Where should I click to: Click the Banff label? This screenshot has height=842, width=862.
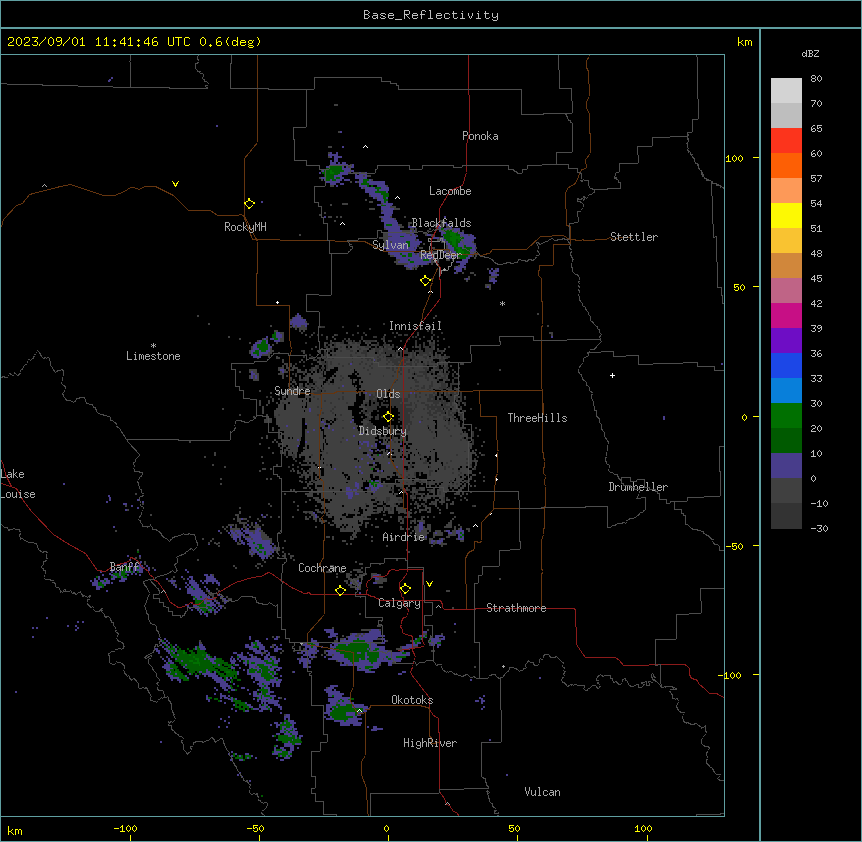coord(125,567)
